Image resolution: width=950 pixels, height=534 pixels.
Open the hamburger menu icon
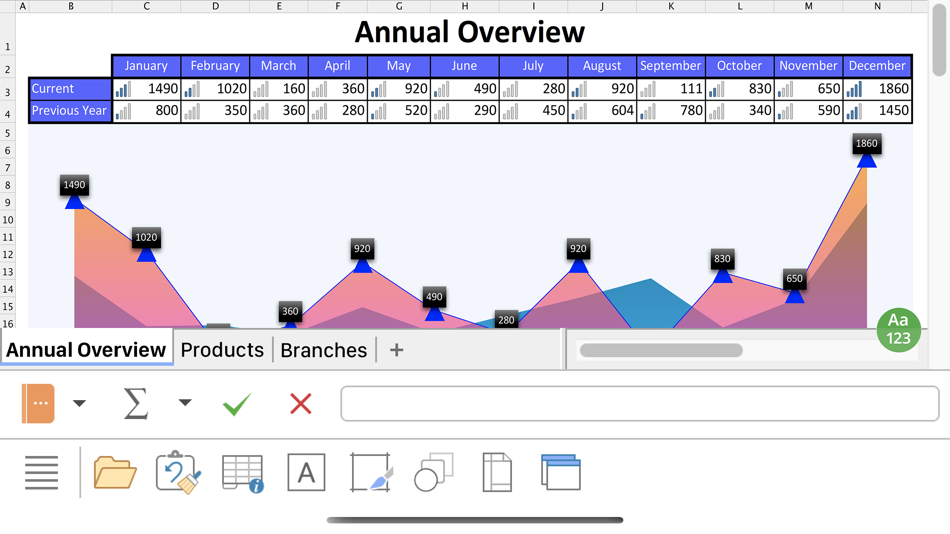[x=41, y=473]
